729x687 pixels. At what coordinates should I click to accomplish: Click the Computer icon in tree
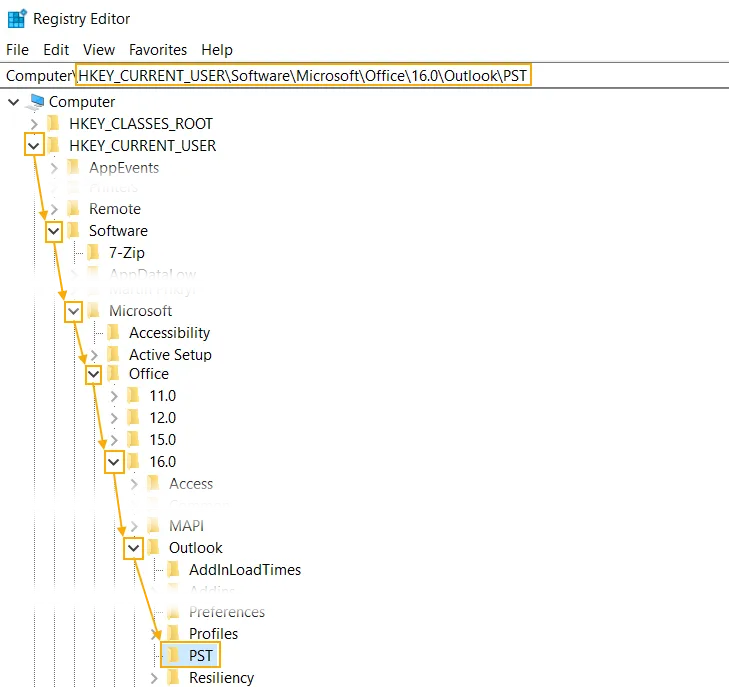tap(35, 102)
